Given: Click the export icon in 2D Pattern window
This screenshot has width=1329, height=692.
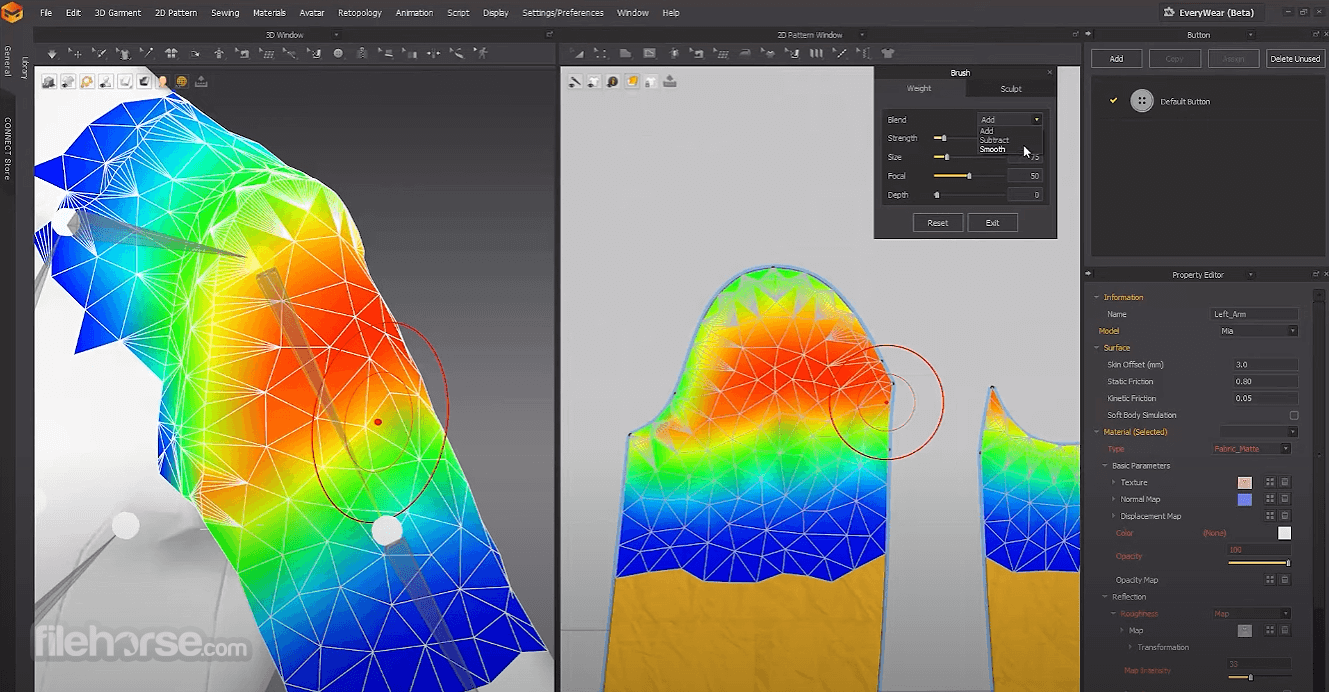Looking at the screenshot, I should pyautogui.click(x=670, y=81).
